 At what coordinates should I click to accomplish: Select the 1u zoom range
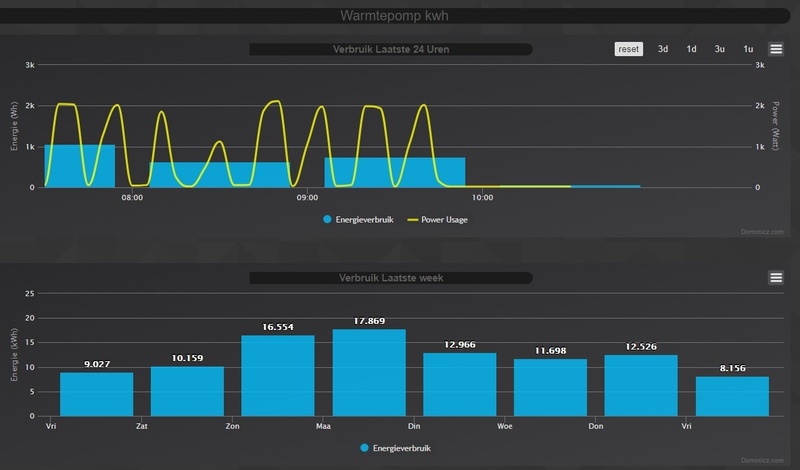(748, 49)
